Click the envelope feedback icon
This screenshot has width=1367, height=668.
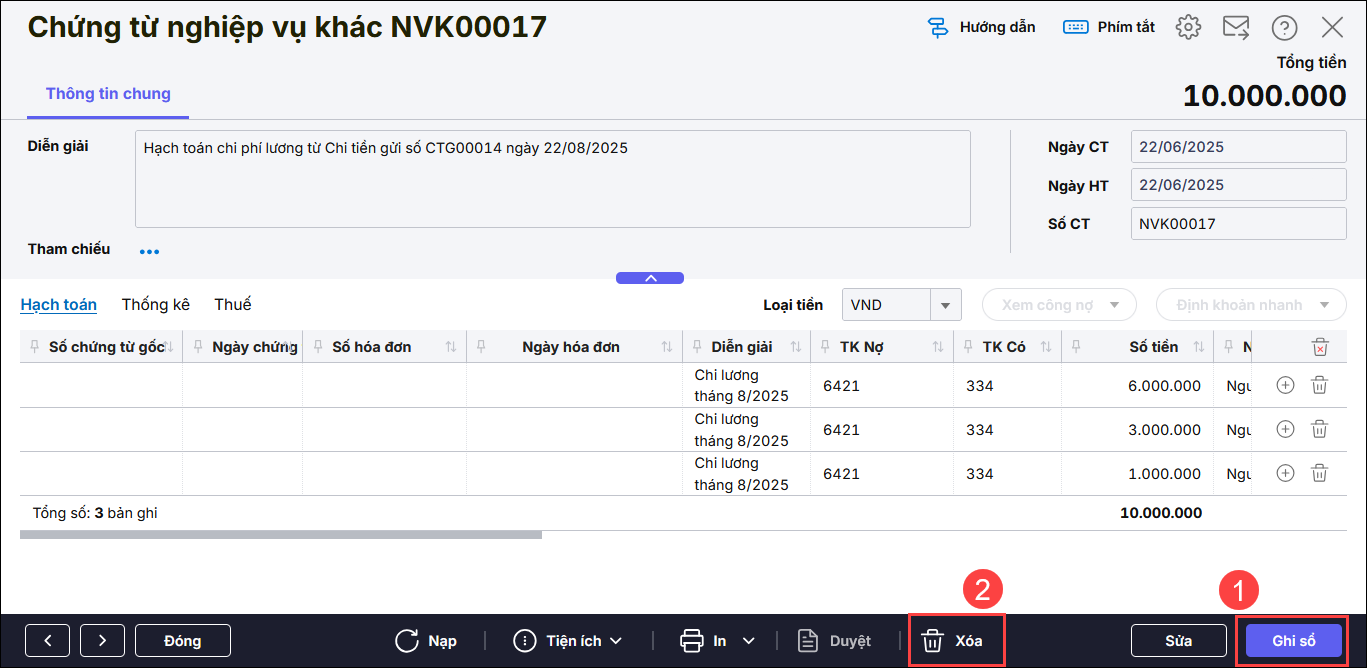(1236, 27)
